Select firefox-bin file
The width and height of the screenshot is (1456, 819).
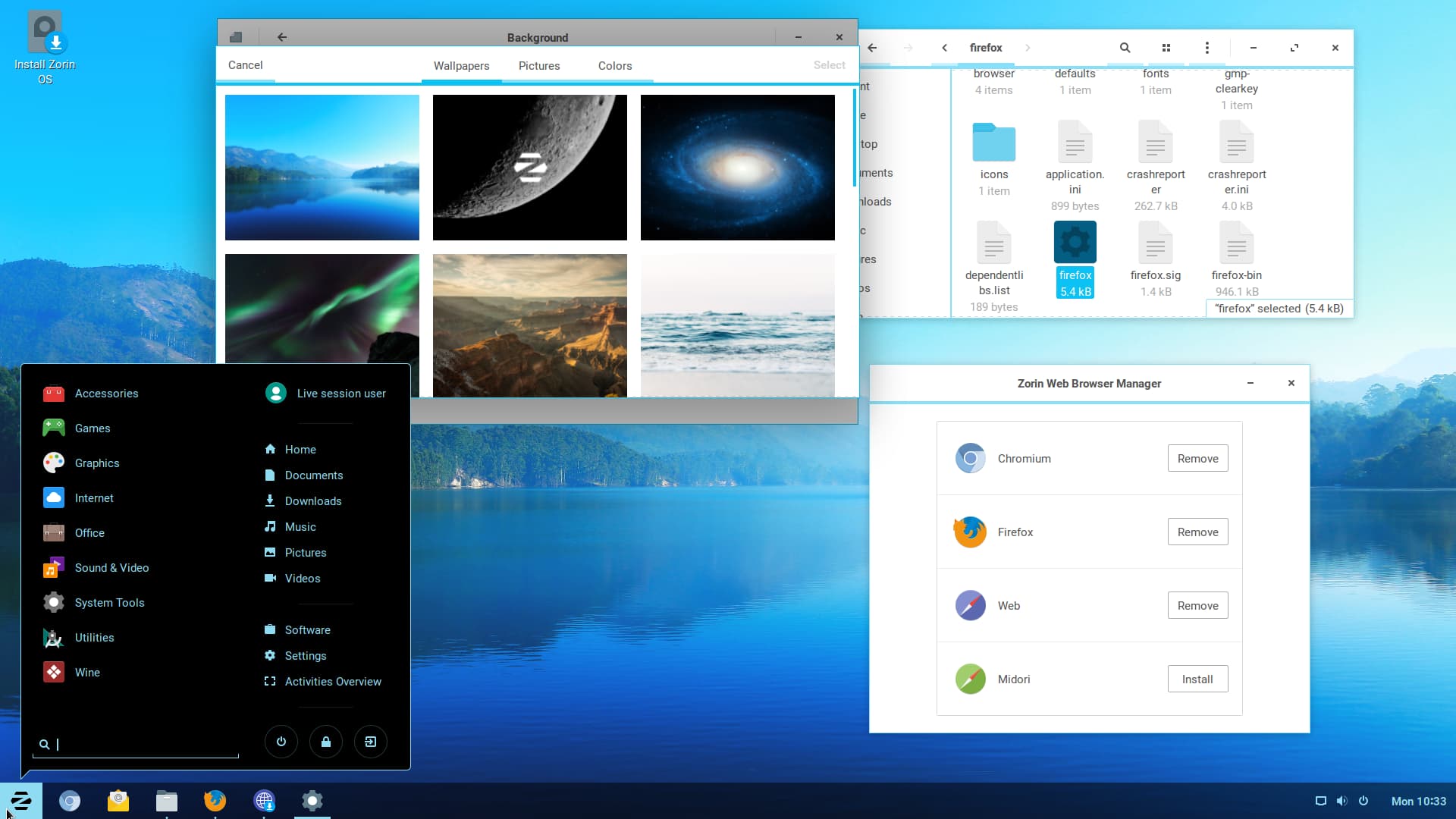click(x=1237, y=259)
